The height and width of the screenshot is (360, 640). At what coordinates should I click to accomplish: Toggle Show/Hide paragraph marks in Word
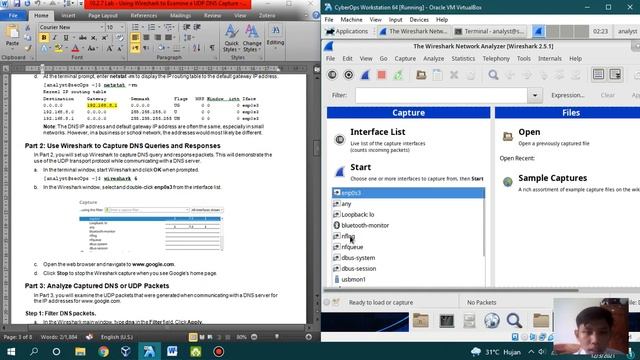click(x=212, y=48)
